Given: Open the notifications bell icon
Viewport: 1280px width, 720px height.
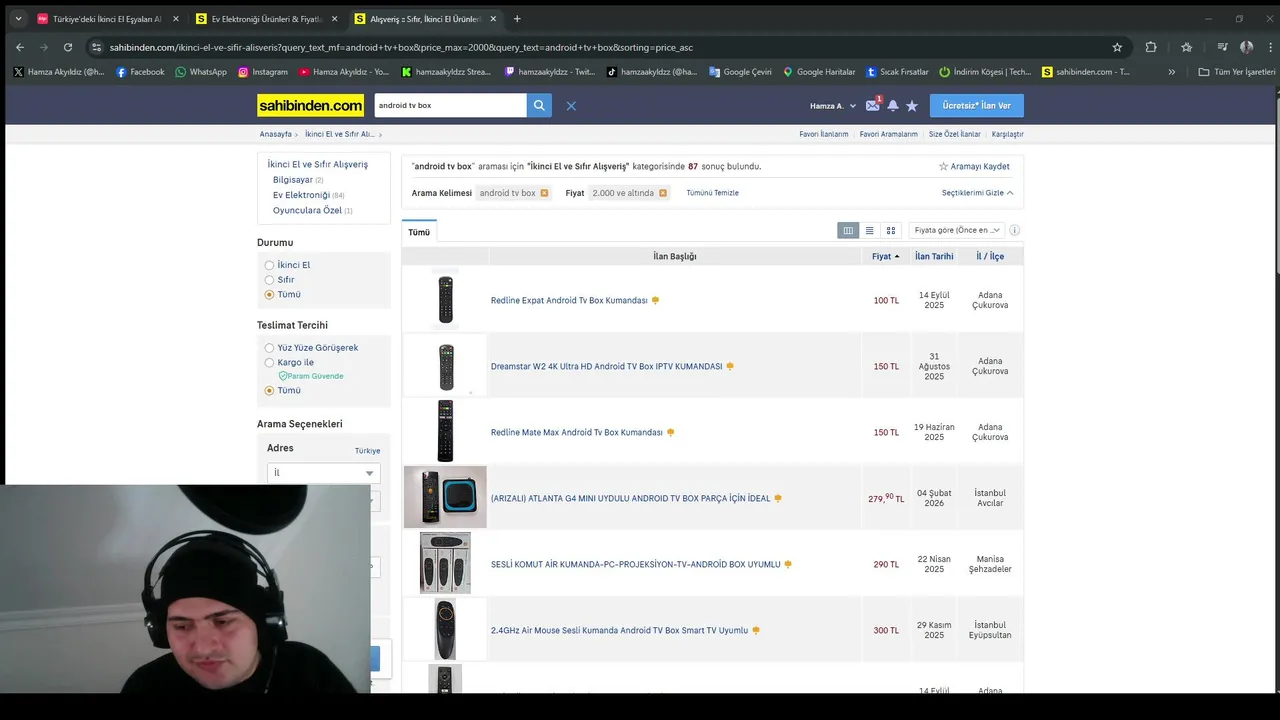Looking at the screenshot, I should point(892,106).
